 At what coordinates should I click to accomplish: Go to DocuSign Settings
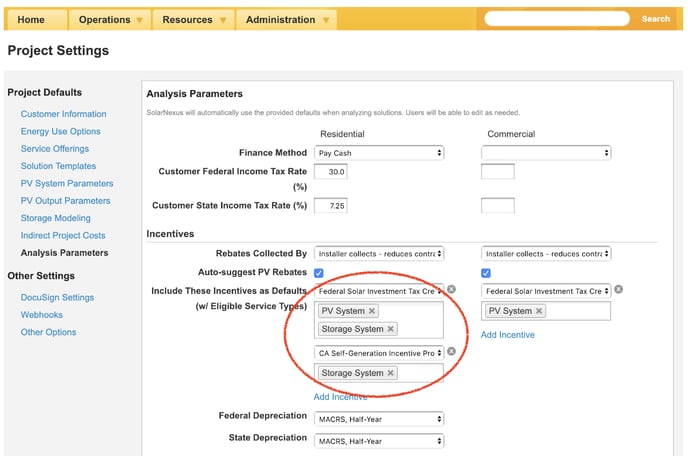57,297
